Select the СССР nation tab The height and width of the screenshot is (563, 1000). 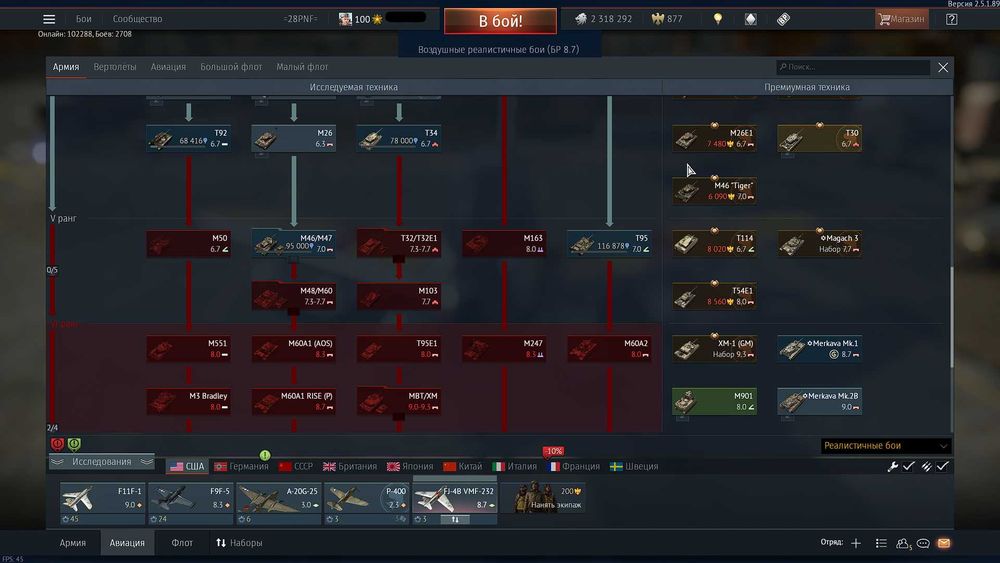(x=296, y=467)
